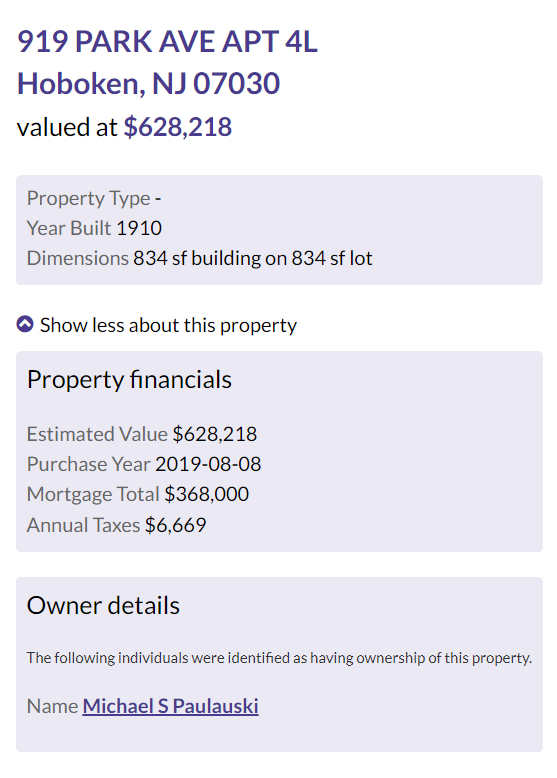Select the Property Type label
557x778 pixels.
pos(88,198)
